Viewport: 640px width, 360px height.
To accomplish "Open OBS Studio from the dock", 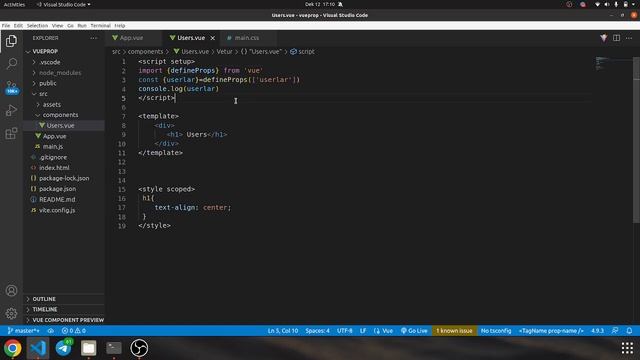I will click(139, 348).
